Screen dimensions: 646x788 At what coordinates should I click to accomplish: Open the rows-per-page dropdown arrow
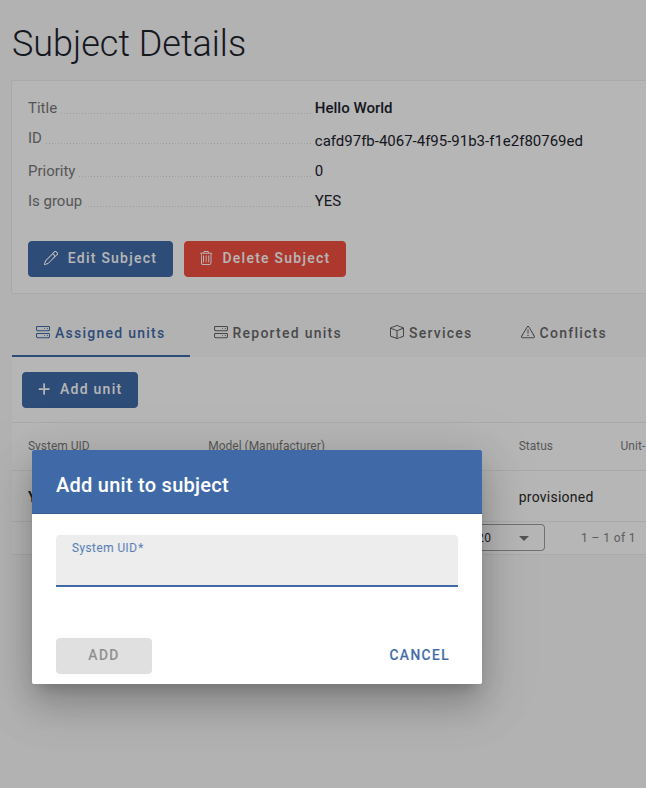tap(523, 538)
